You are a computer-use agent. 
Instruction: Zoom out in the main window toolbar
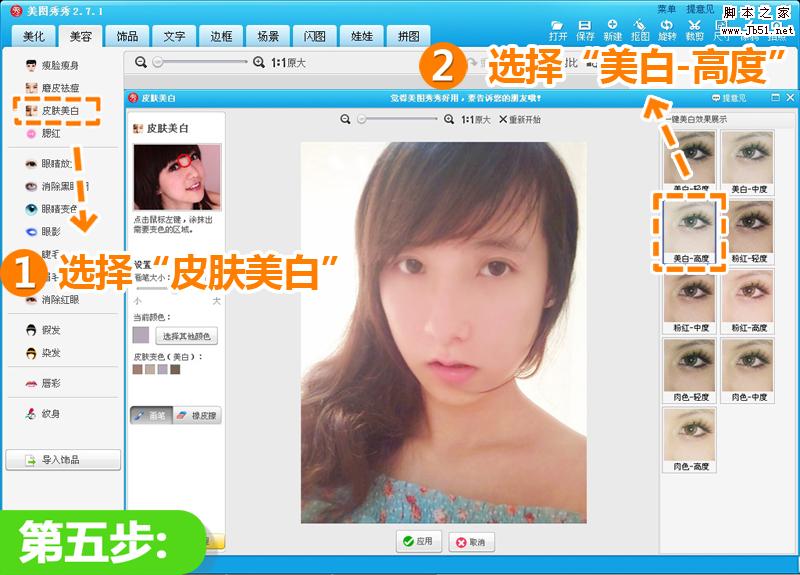pos(141,62)
